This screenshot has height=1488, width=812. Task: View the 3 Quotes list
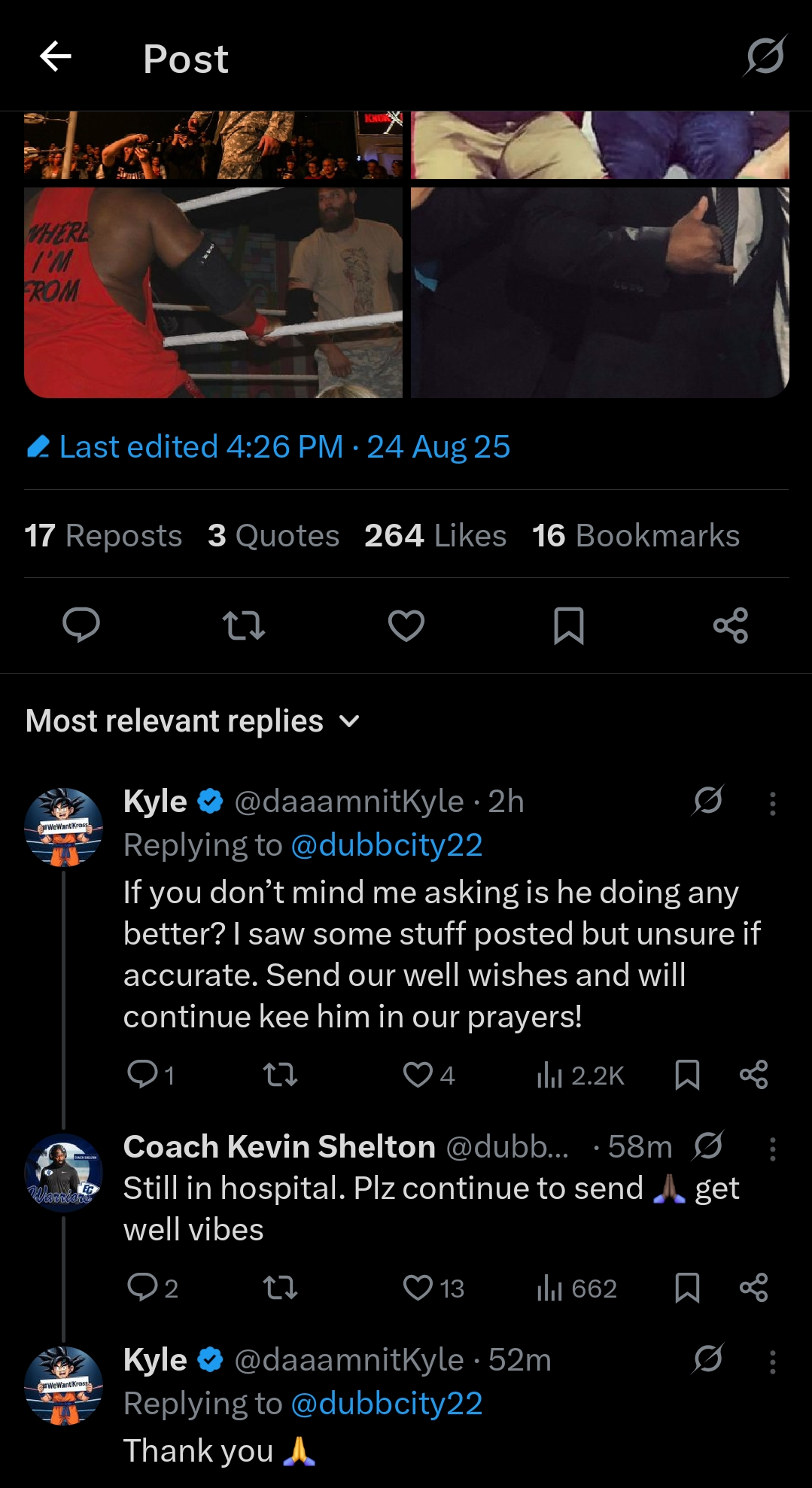[x=274, y=536]
